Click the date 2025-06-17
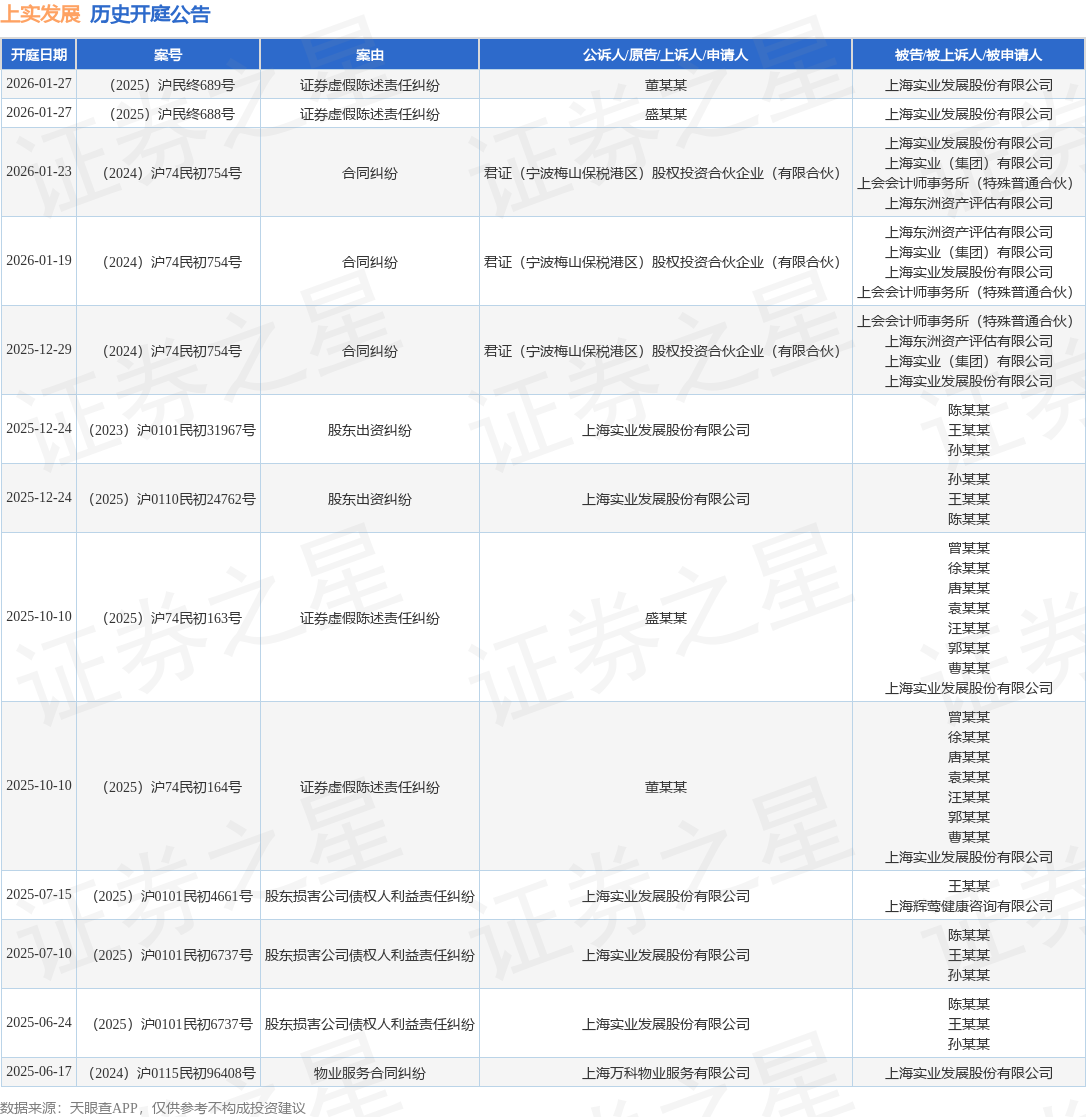The image size is (1086, 1117). [38, 1072]
